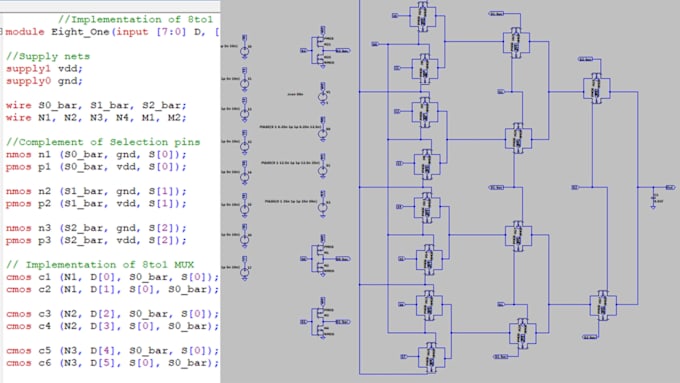
Task: Click the '//Complement of Selection pins' comment
Action: [x=103, y=142]
